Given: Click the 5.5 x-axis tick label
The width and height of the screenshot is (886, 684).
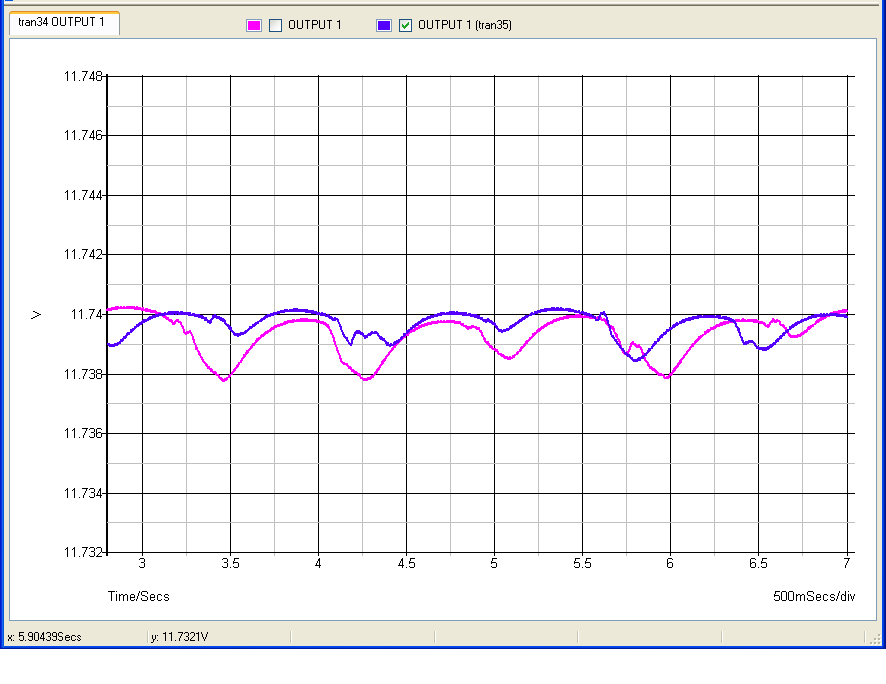Looking at the screenshot, I should click(x=582, y=564).
